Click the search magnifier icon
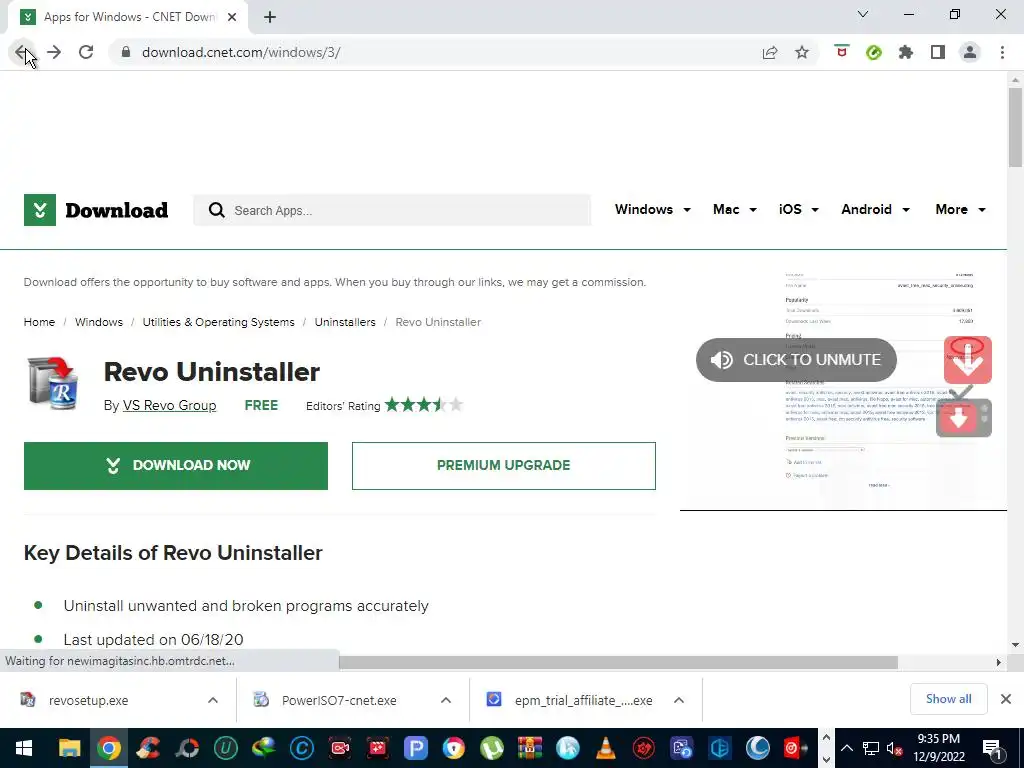1024x768 pixels. pyautogui.click(x=216, y=210)
